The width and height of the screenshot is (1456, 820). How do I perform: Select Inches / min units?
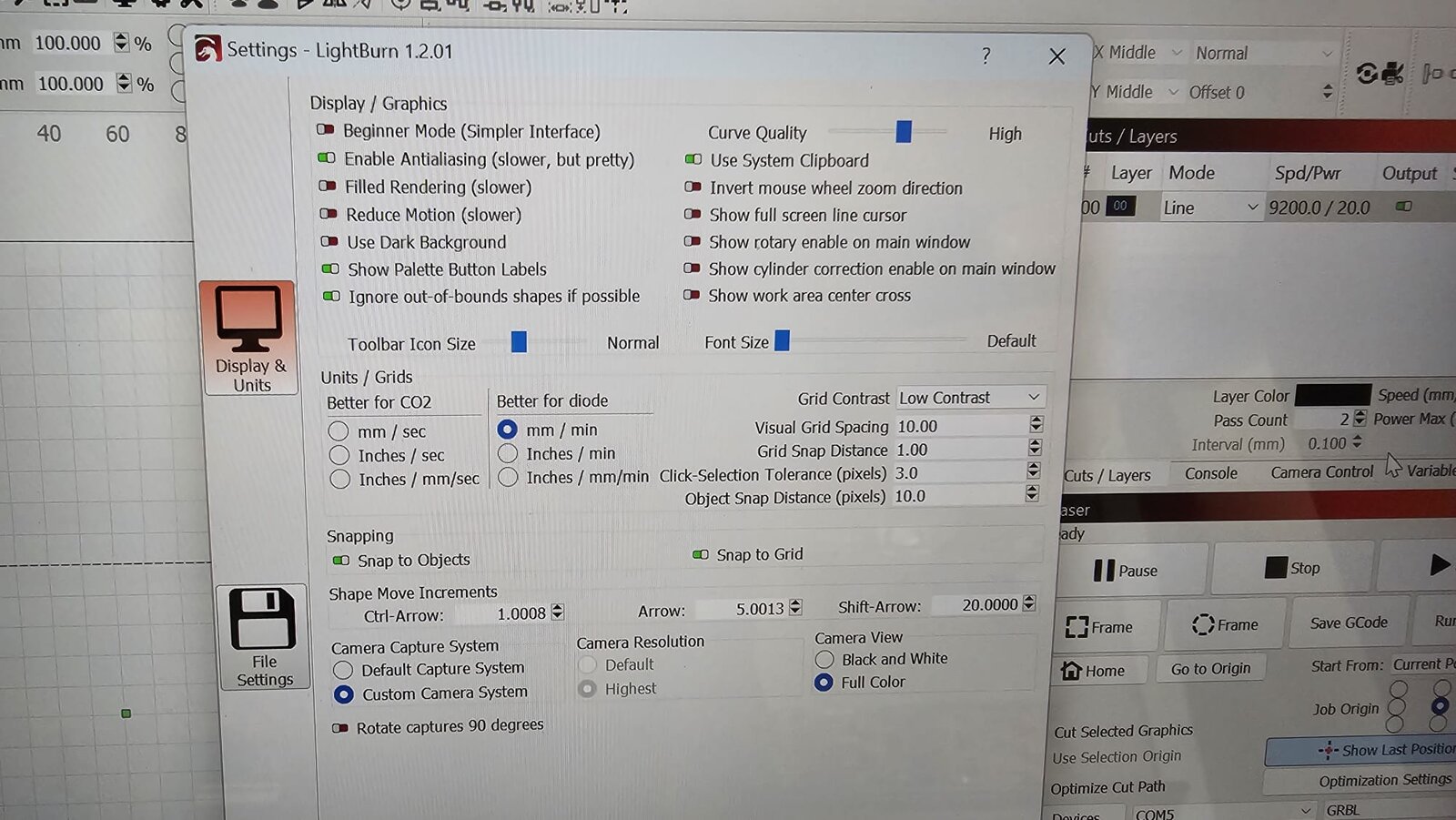tap(508, 453)
